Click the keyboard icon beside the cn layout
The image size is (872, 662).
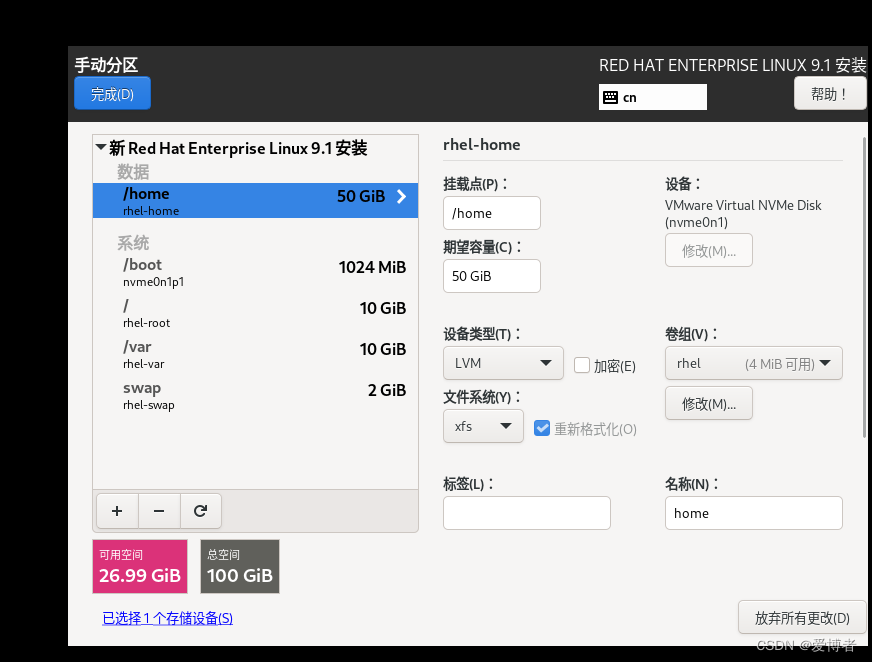[x=610, y=97]
